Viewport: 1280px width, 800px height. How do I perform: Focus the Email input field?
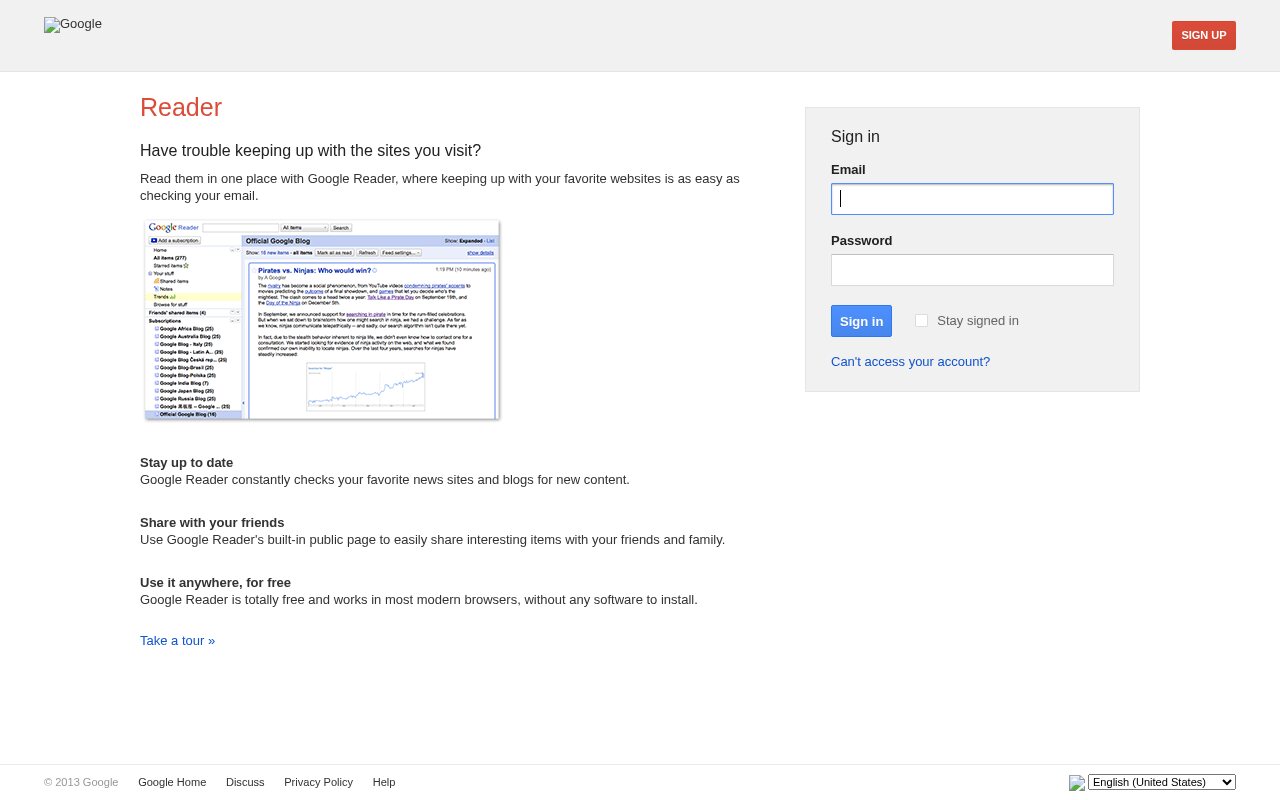click(972, 199)
